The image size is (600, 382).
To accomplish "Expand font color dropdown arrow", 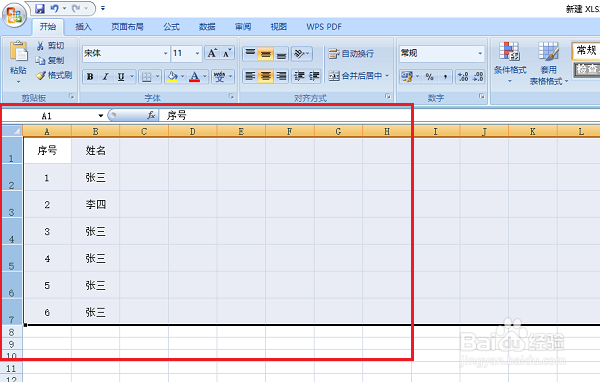I will tap(205, 77).
